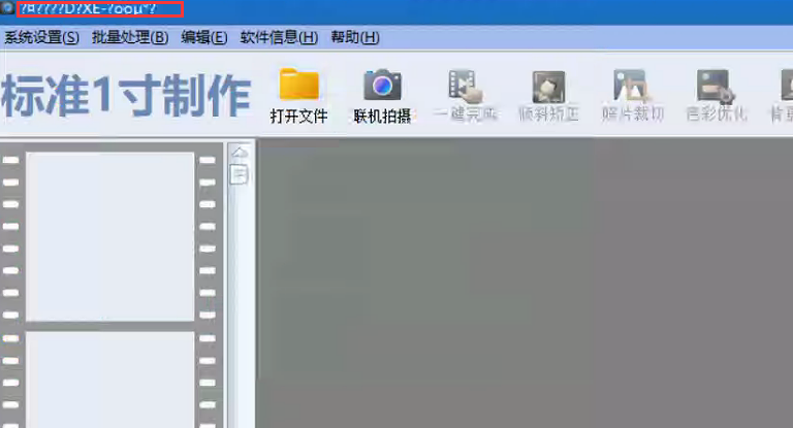Click the 标准1寸制作 heading

(x=126, y=95)
